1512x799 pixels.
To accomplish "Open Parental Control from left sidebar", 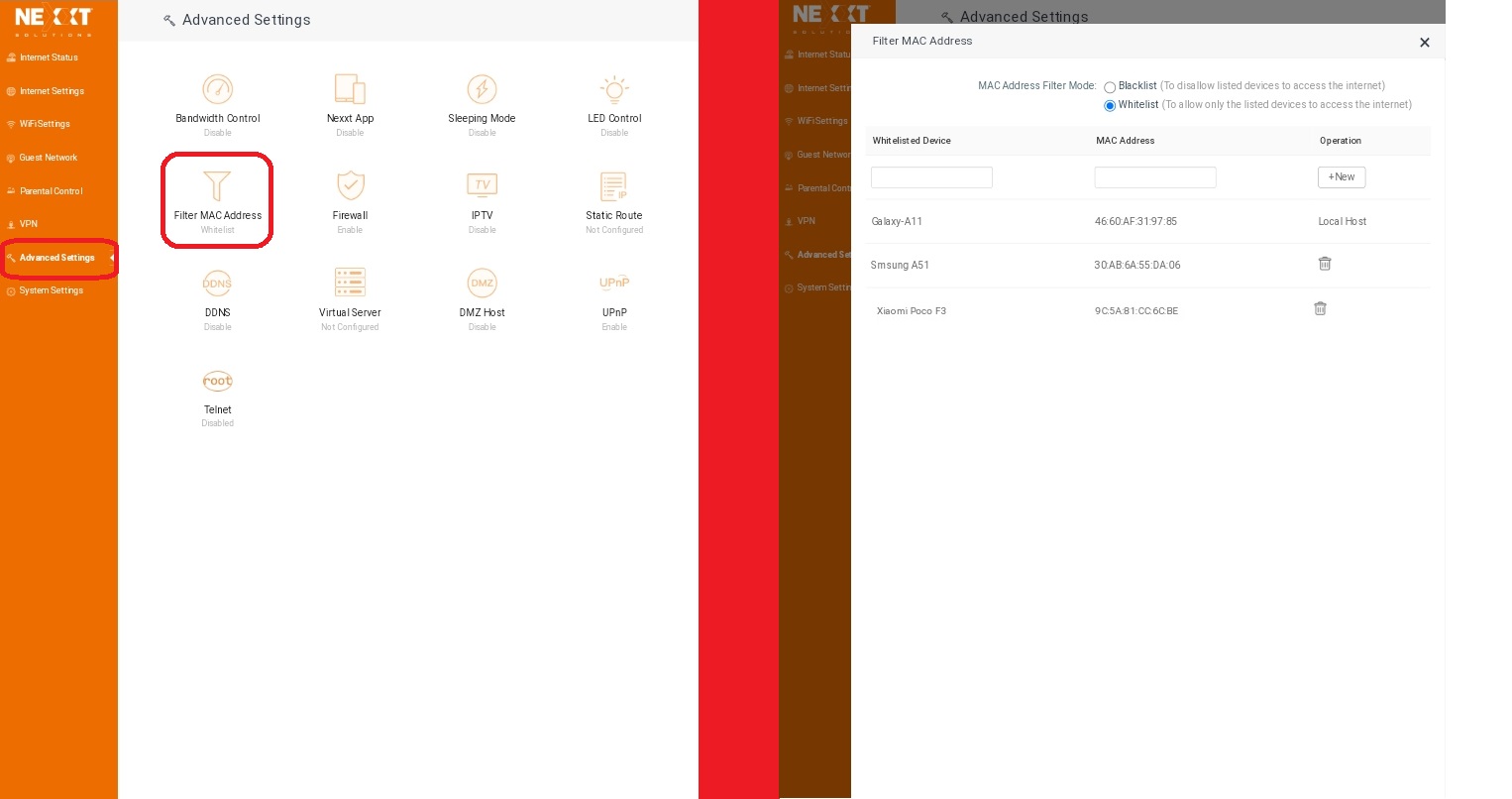I will tap(51, 191).
